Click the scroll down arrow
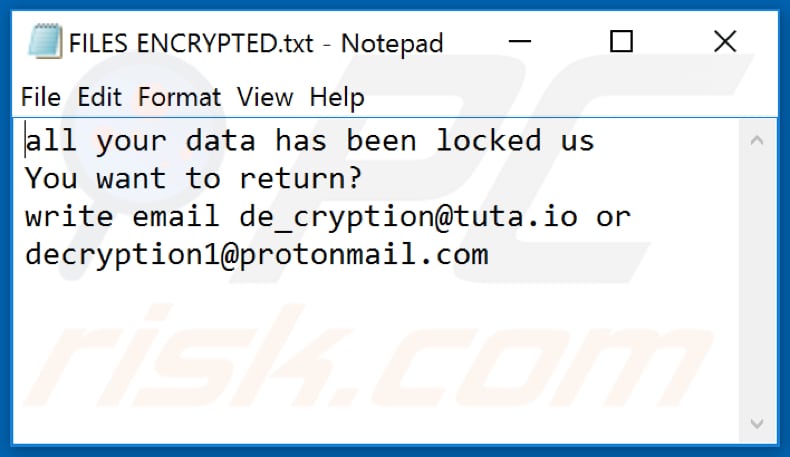The height and width of the screenshot is (457, 790). tap(756, 422)
